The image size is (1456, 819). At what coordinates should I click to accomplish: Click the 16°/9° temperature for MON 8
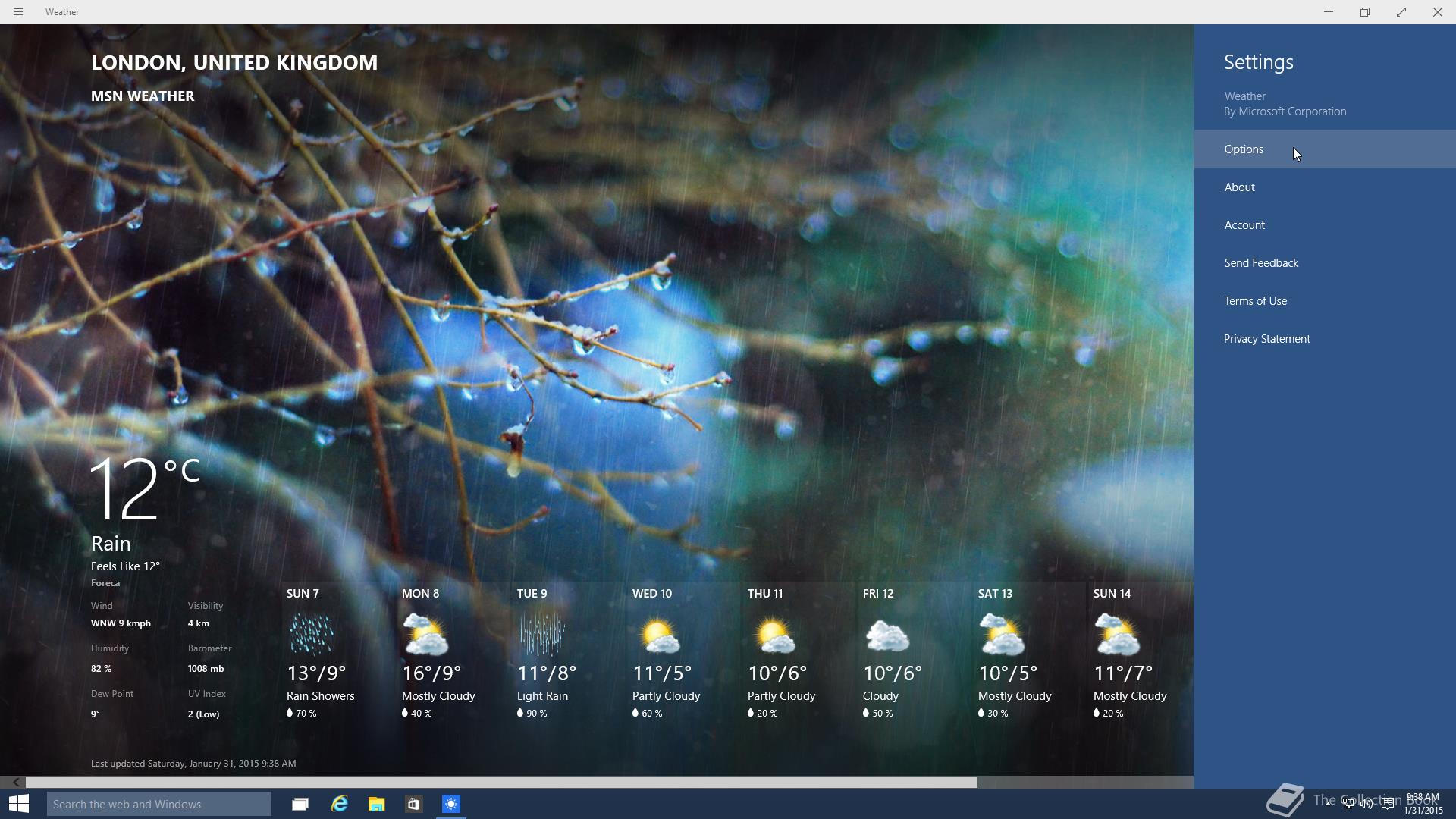(431, 673)
